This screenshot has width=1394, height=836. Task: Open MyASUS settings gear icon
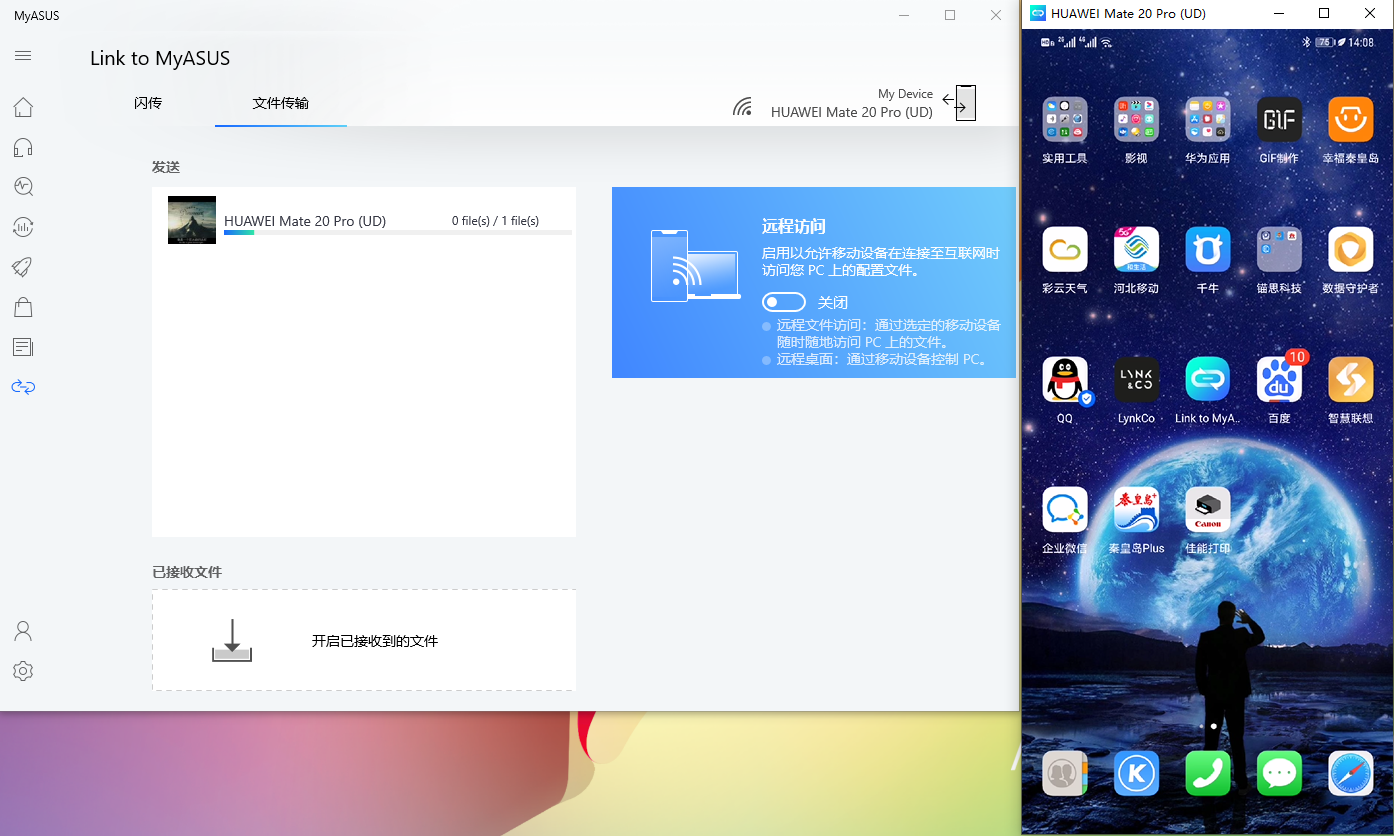[x=23, y=671]
